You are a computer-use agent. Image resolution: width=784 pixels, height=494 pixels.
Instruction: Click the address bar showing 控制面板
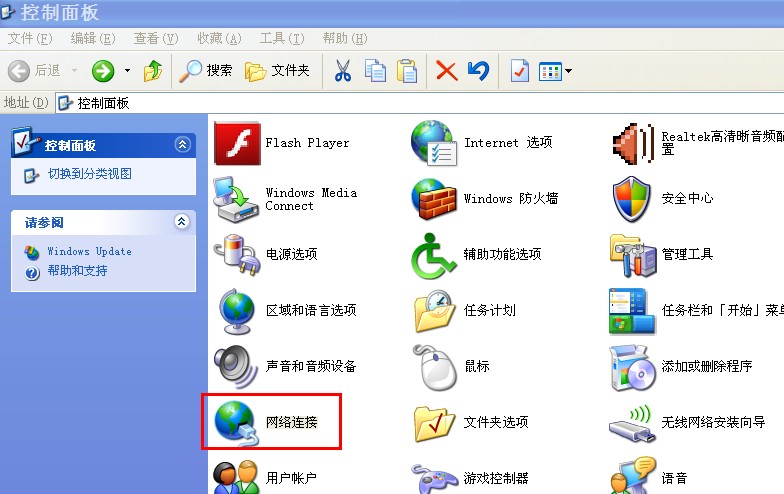420,103
